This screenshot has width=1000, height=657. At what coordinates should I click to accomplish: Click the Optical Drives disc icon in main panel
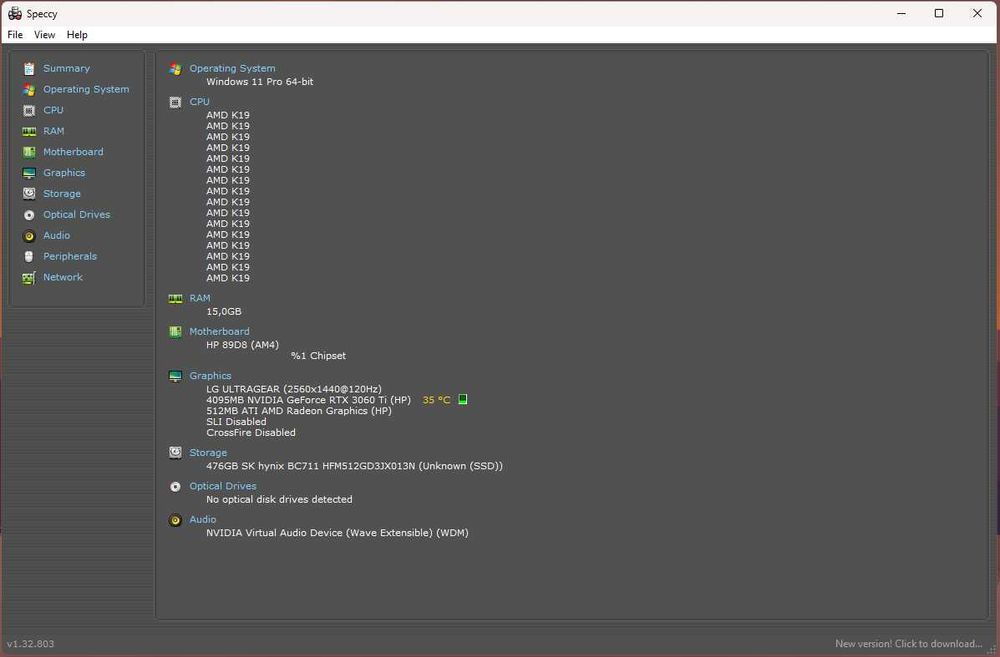(x=175, y=487)
